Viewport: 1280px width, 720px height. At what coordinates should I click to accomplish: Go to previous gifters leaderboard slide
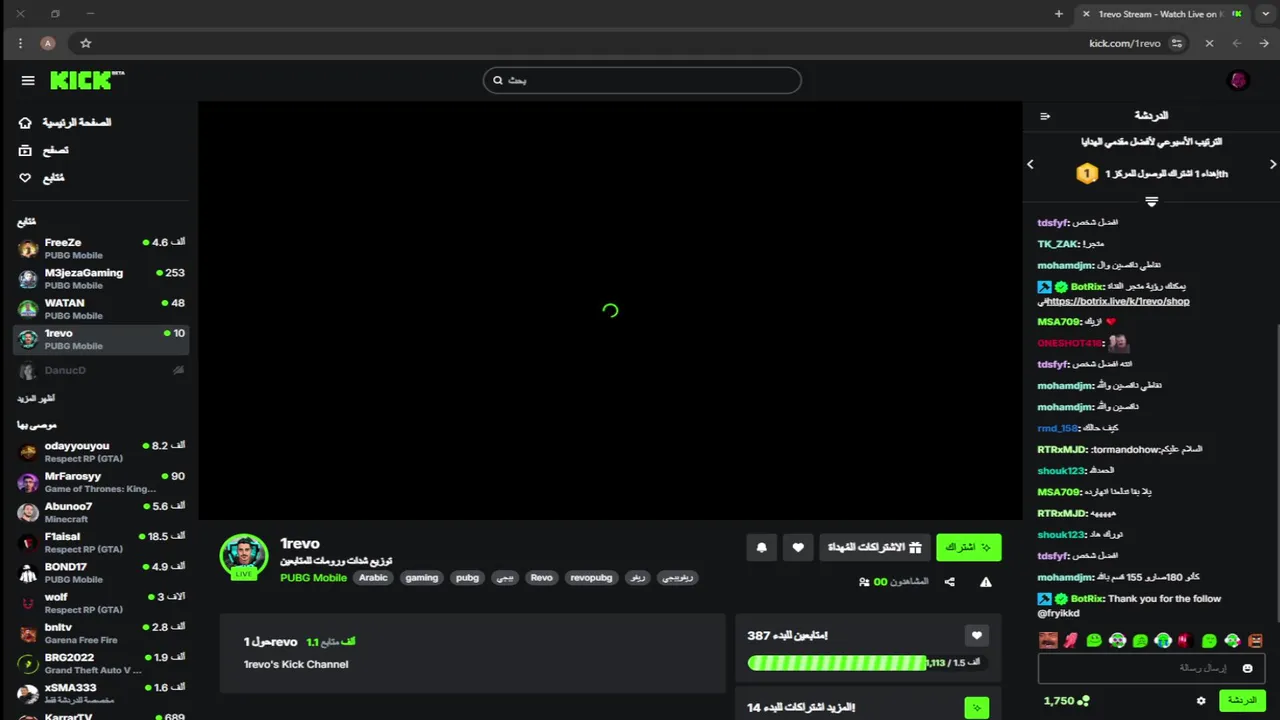coord(1030,164)
